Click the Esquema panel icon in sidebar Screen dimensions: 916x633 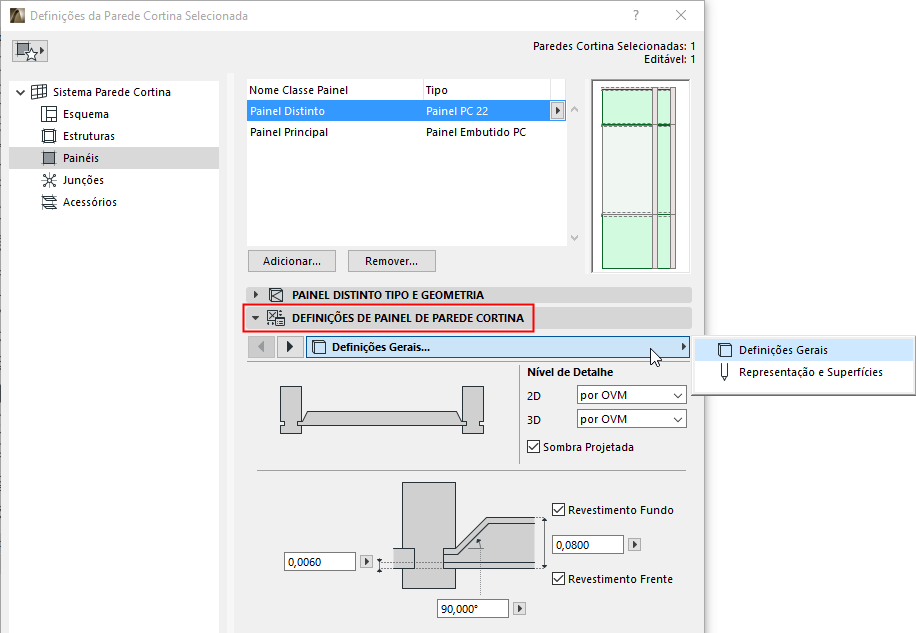pyautogui.click(x=49, y=113)
